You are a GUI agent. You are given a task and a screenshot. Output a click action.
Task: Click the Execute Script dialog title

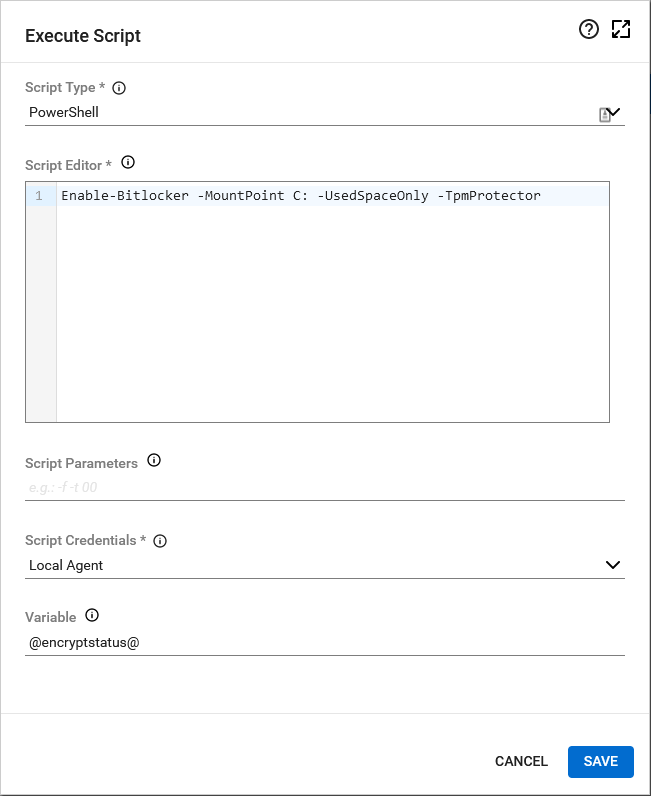[x=83, y=36]
